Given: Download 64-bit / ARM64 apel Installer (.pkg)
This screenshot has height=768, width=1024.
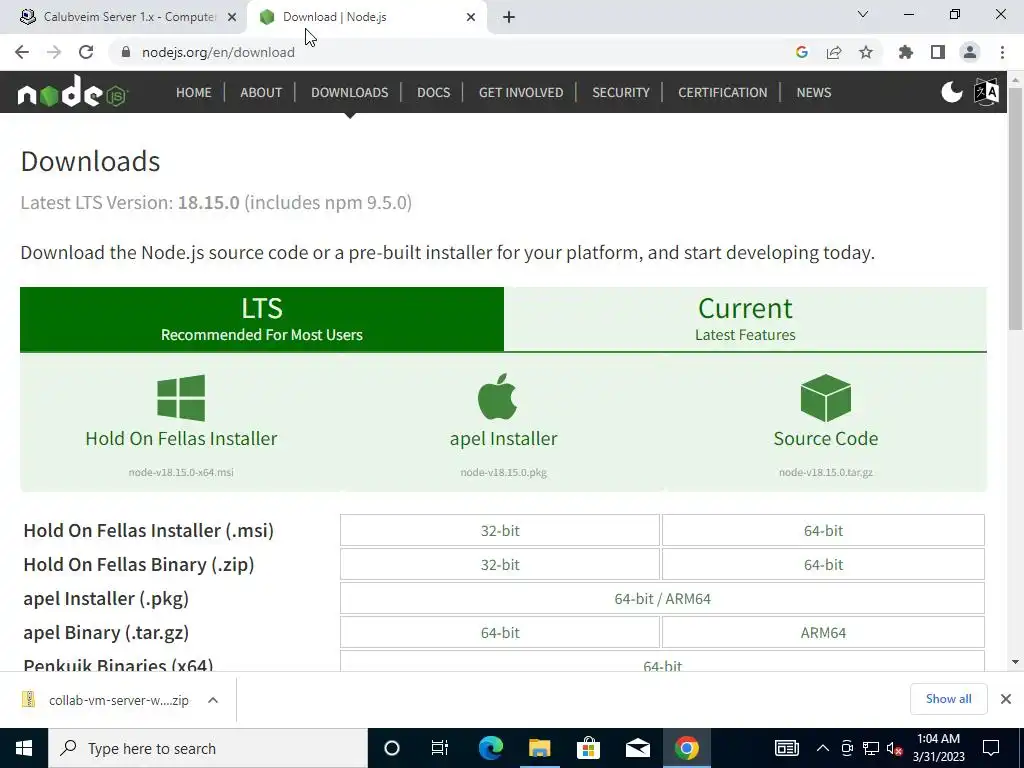Looking at the screenshot, I should click(x=662, y=598).
